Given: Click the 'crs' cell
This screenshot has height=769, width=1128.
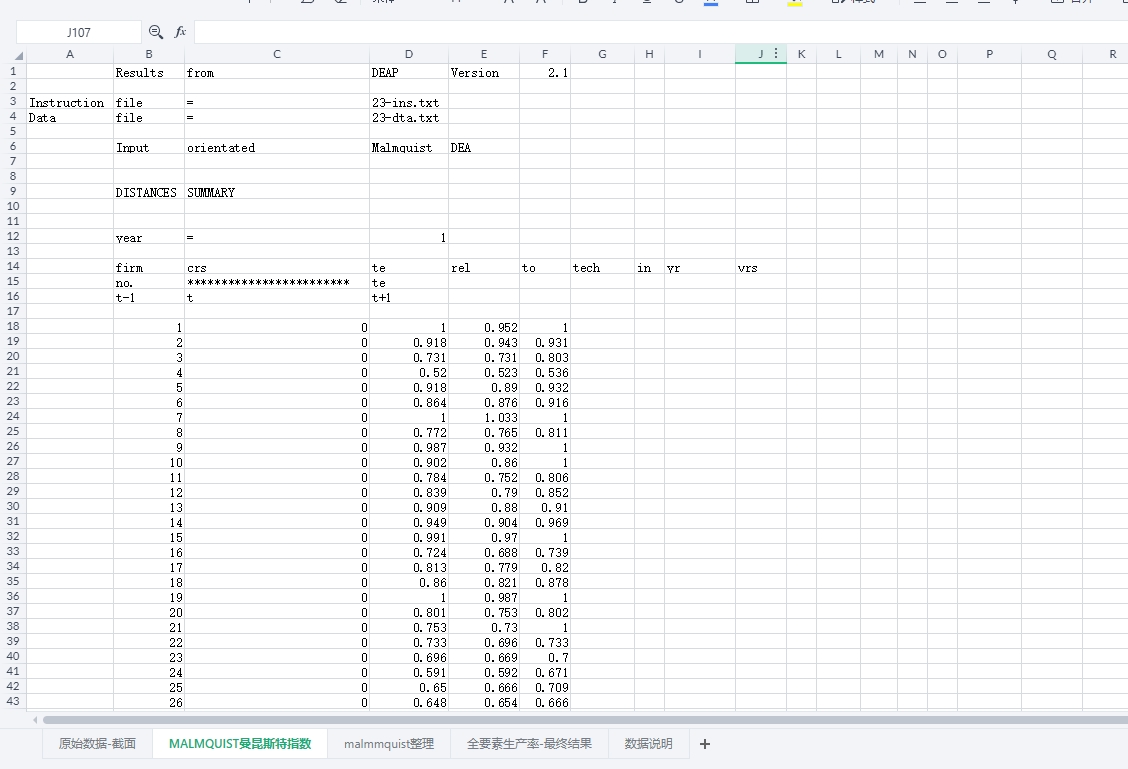Looking at the screenshot, I should coord(277,268).
